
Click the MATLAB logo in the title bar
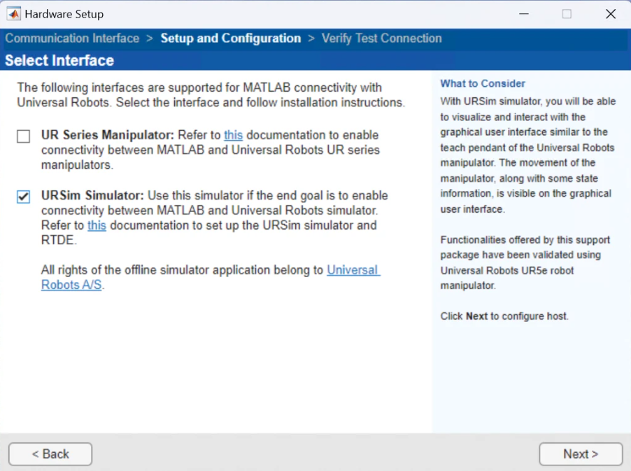(14, 14)
